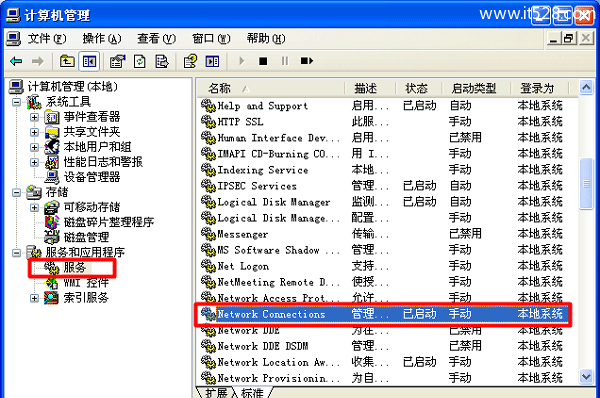Click the gear icon beside HTTP SSL
The width and height of the screenshot is (600, 398).
click(208, 122)
